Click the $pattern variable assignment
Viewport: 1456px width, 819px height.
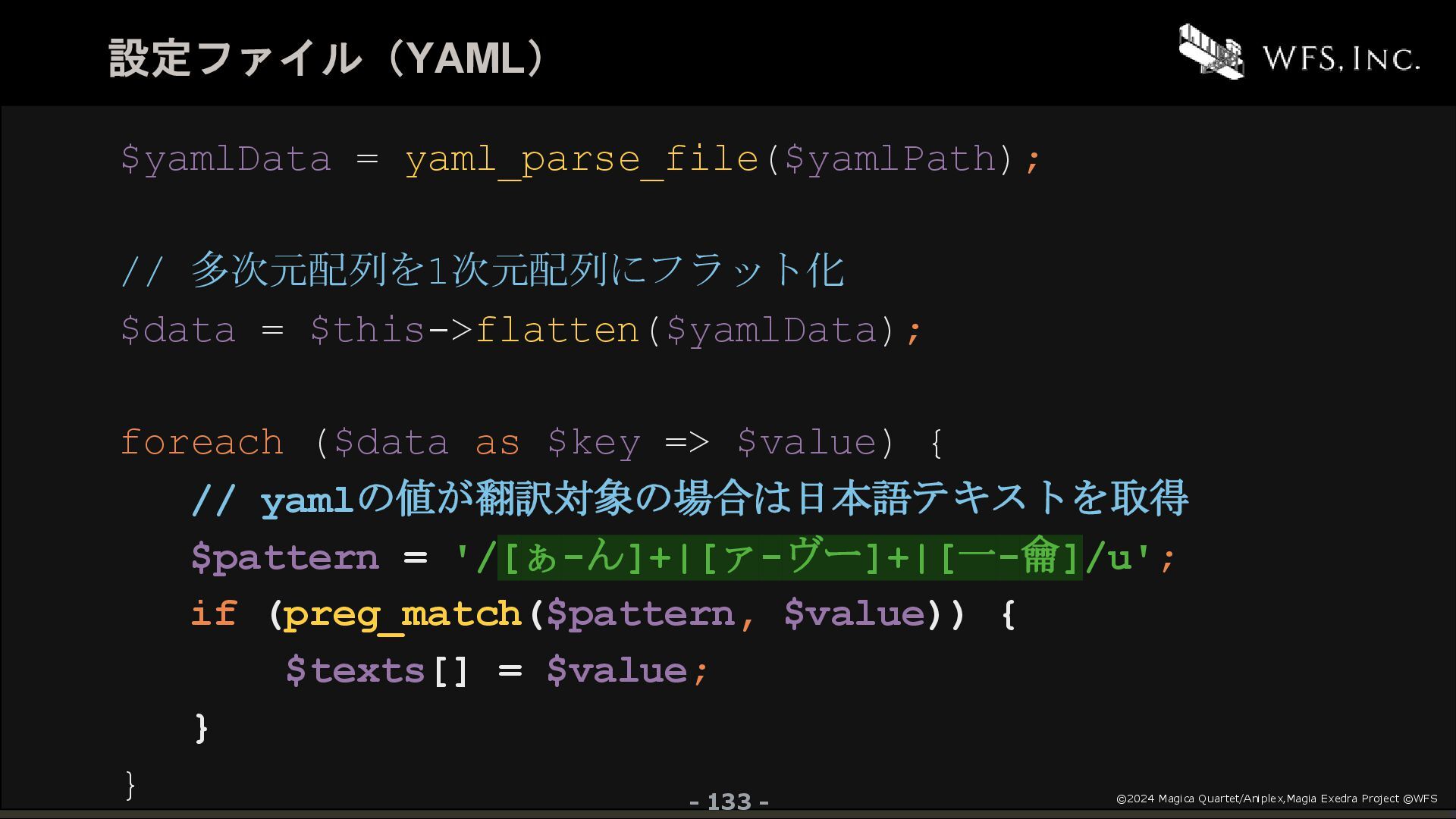pos(284,558)
